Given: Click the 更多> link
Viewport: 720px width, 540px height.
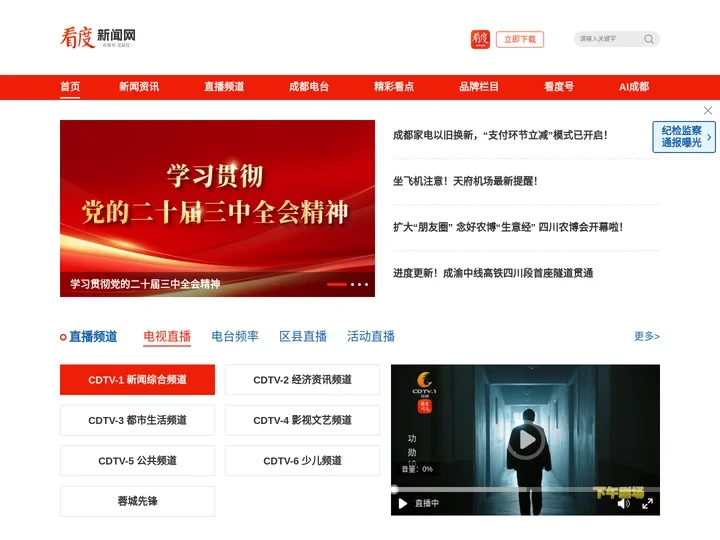Looking at the screenshot, I should pos(647,336).
